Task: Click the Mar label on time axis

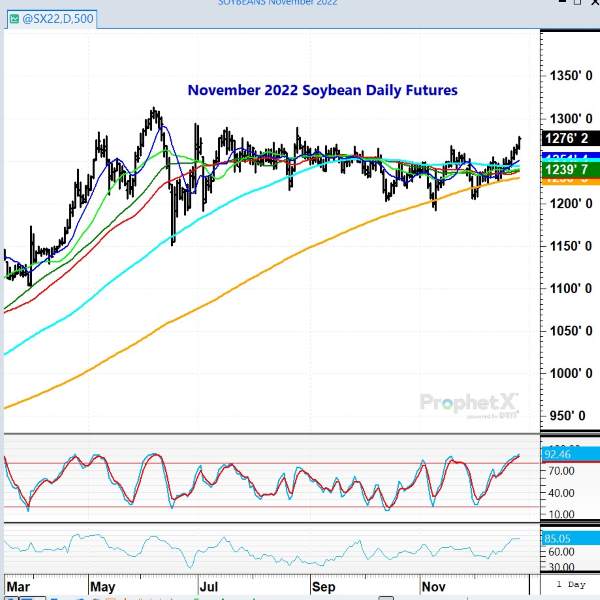Action: coord(18,587)
